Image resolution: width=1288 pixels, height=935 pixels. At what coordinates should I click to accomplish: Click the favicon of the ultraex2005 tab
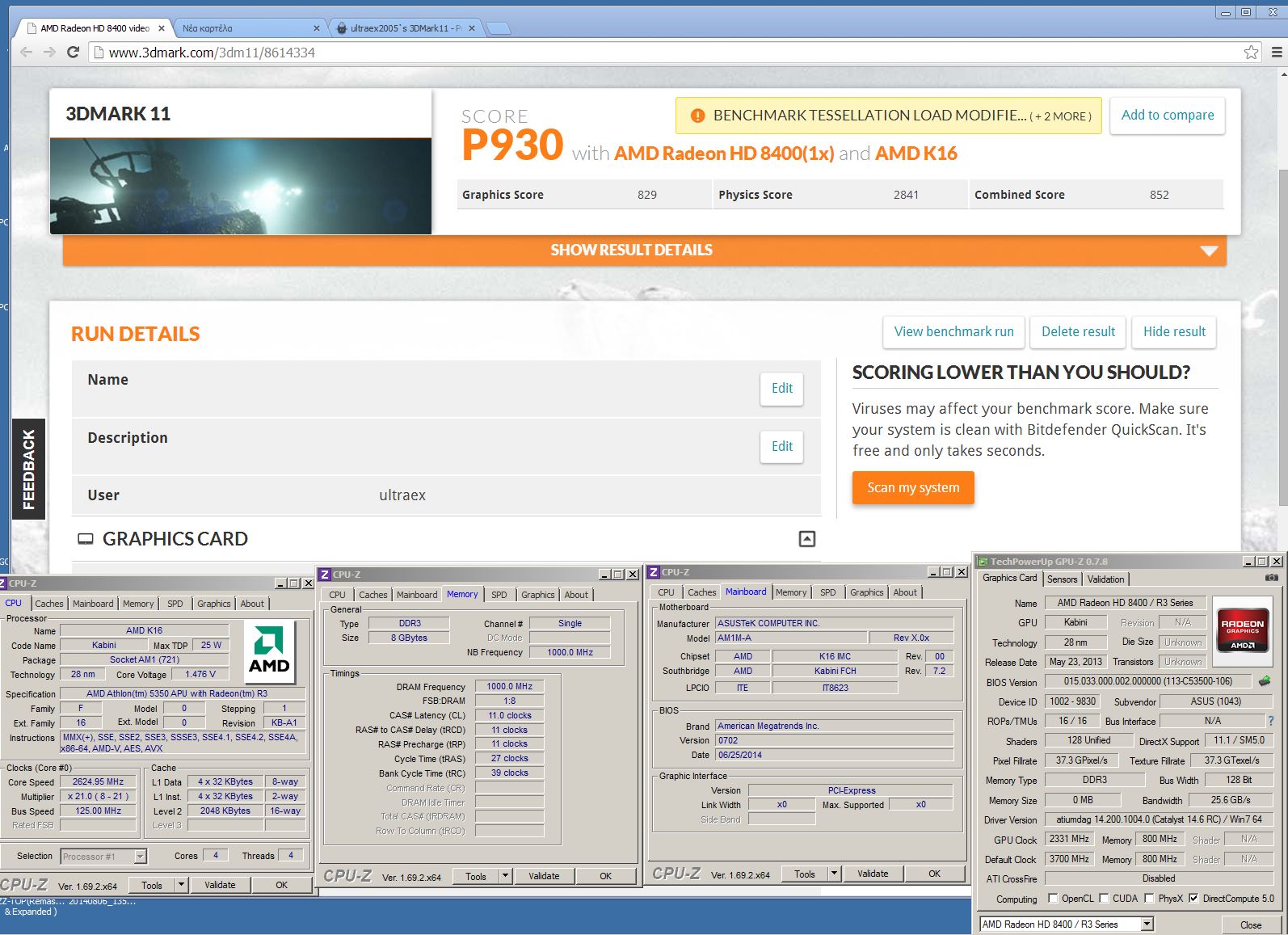click(x=341, y=28)
